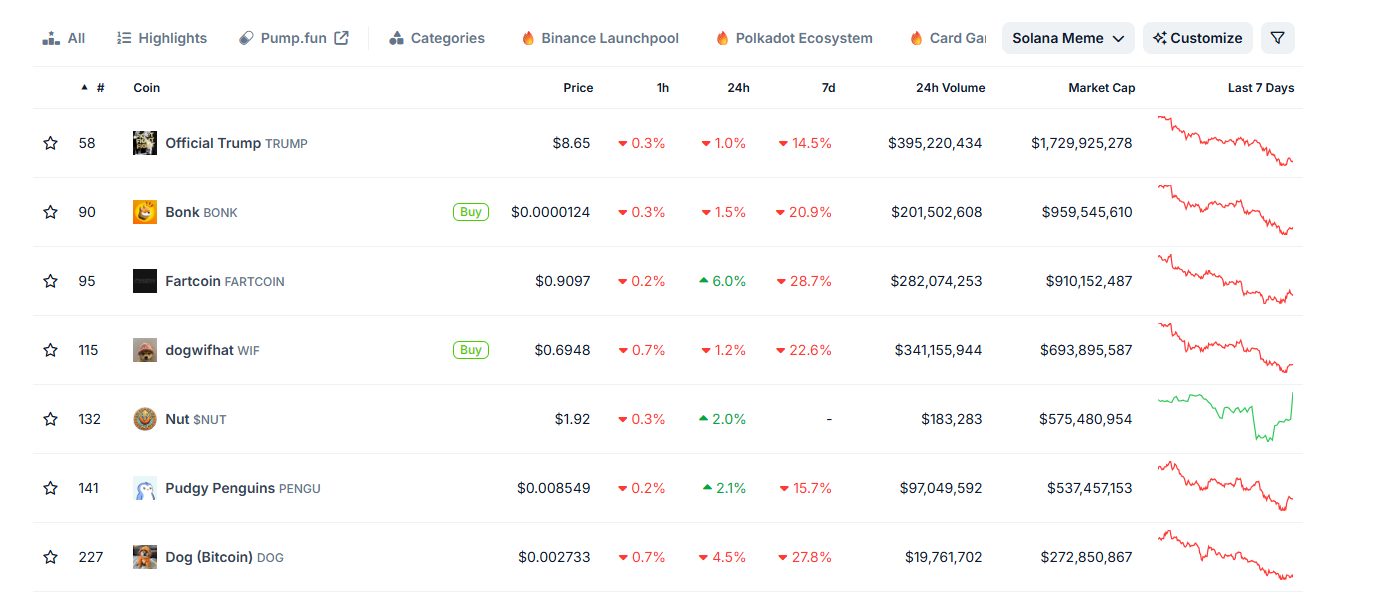Click the $395,220,434 volume value
This screenshot has height=595, width=1391.
coord(935,143)
